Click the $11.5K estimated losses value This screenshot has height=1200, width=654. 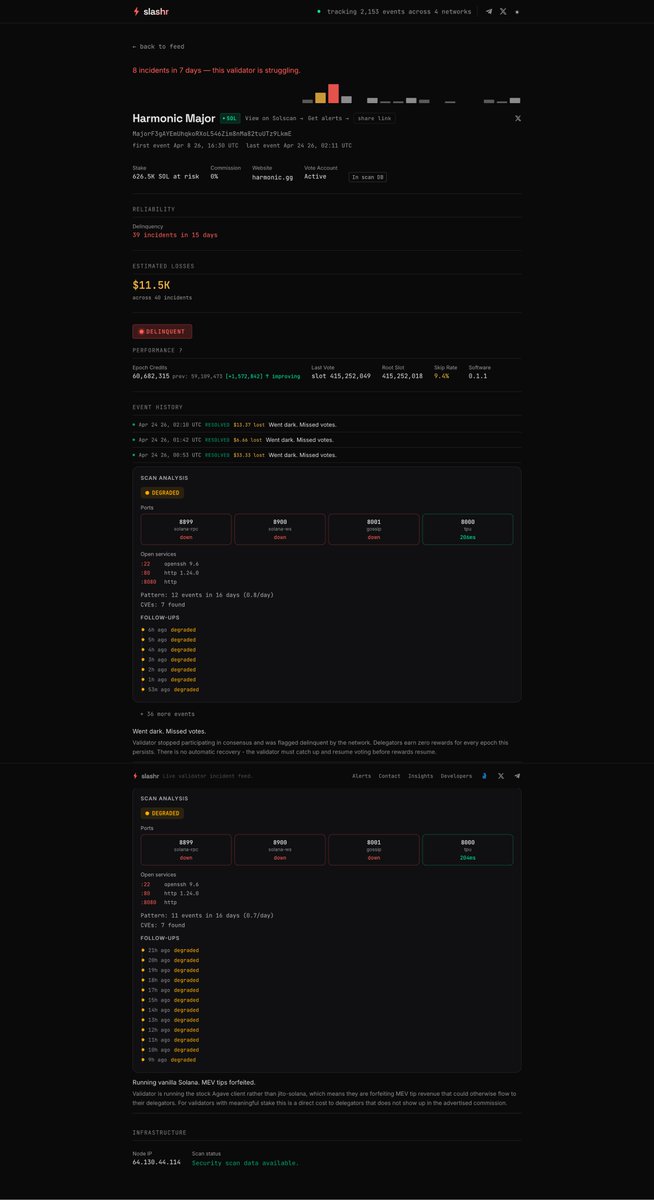(x=151, y=285)
